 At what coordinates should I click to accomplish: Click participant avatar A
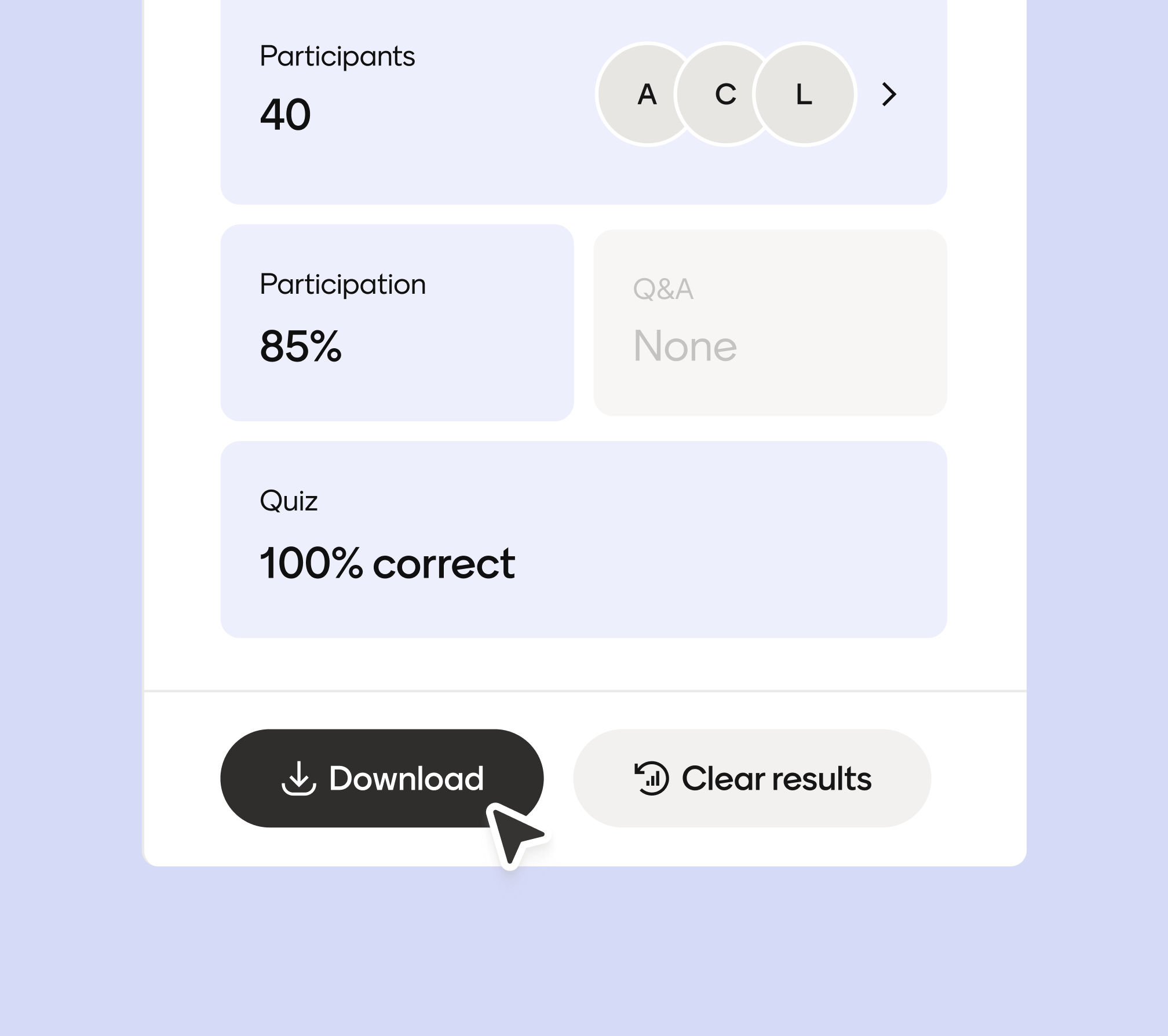click(x=640, y=94)
